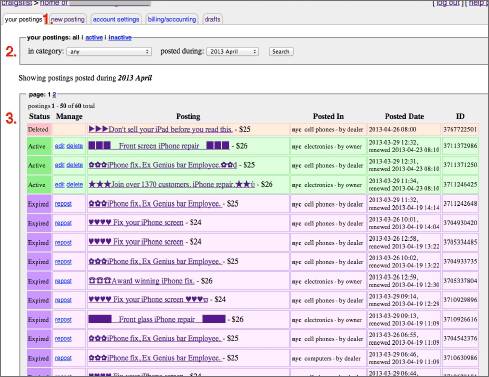Open expired 'iPhone fix' posting ID 3704933735
Image resolution: width=489 pixels, height=377 pixels.
[x=155, y=262]
